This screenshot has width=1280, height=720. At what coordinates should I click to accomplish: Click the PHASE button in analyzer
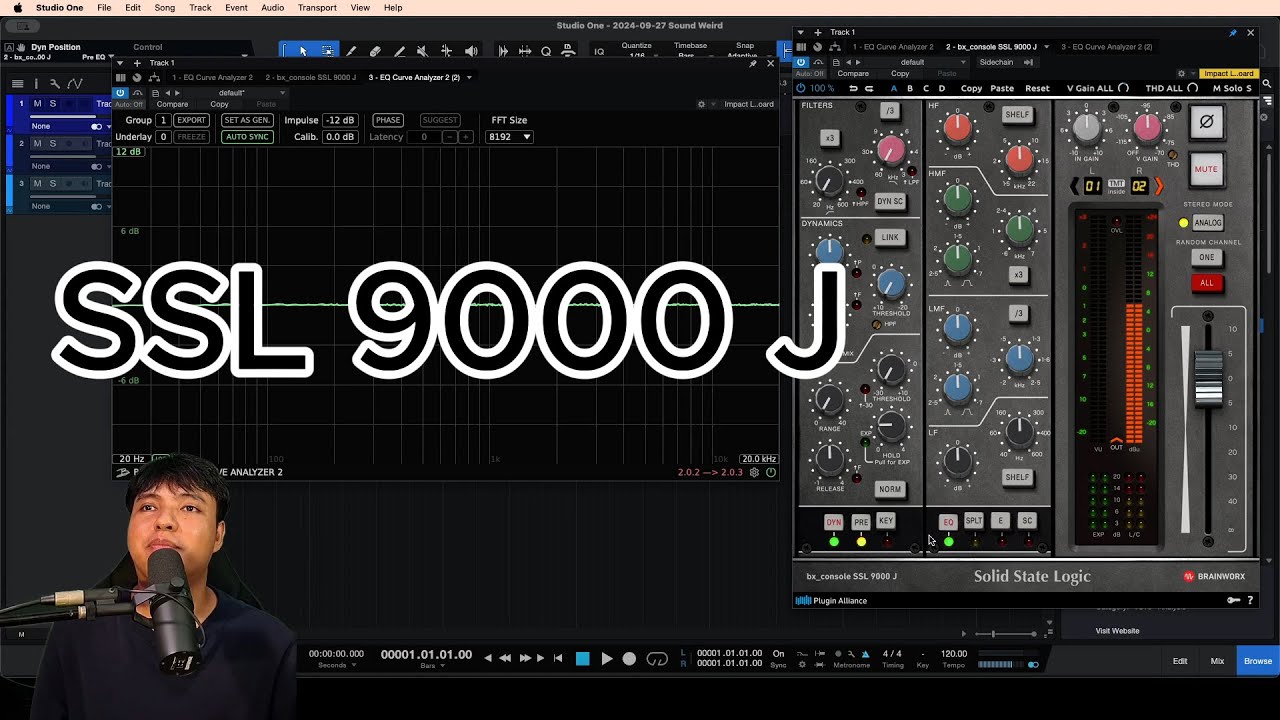click(x=388, y=120)
